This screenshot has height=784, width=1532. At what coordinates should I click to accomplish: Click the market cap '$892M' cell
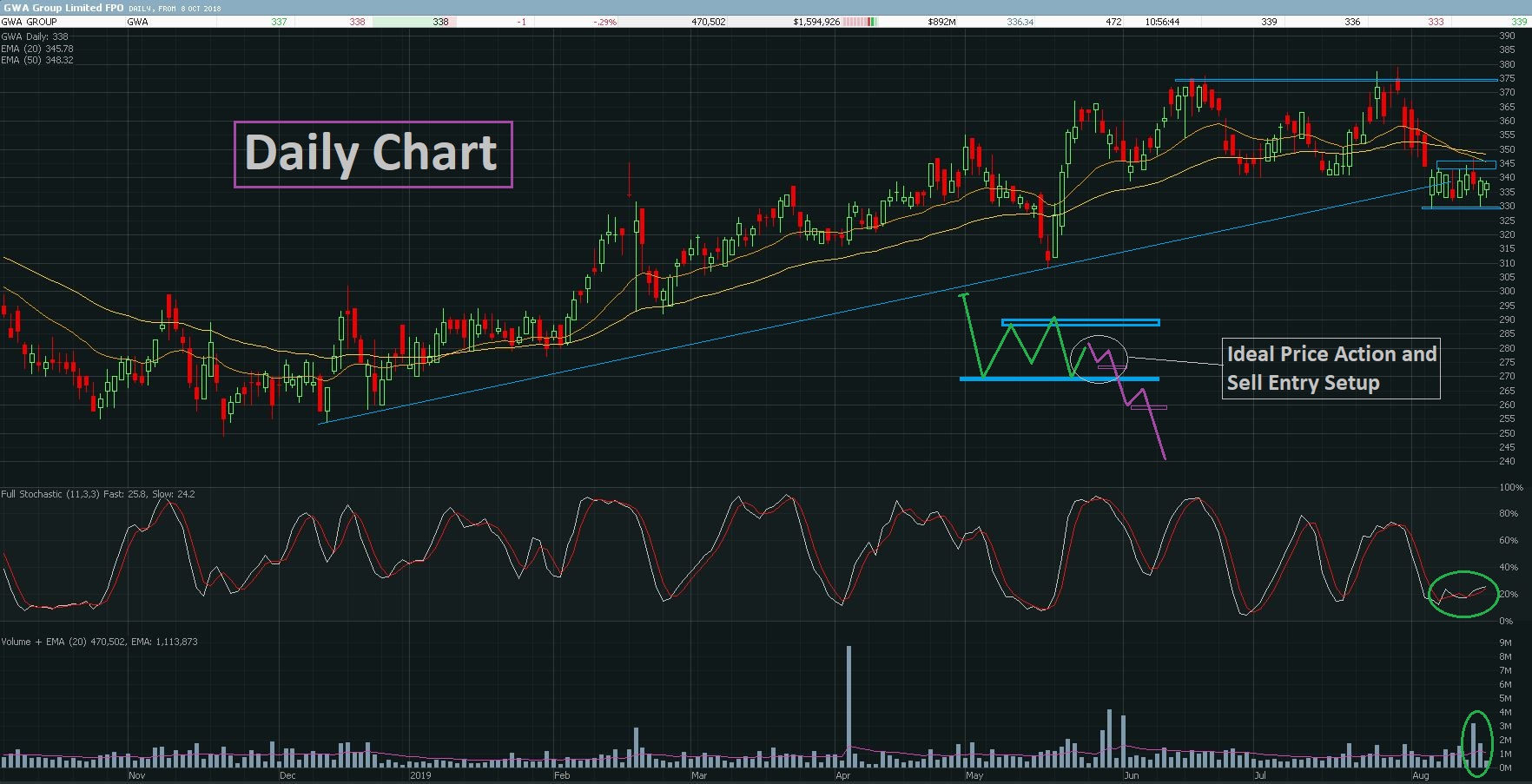(941, 22)
